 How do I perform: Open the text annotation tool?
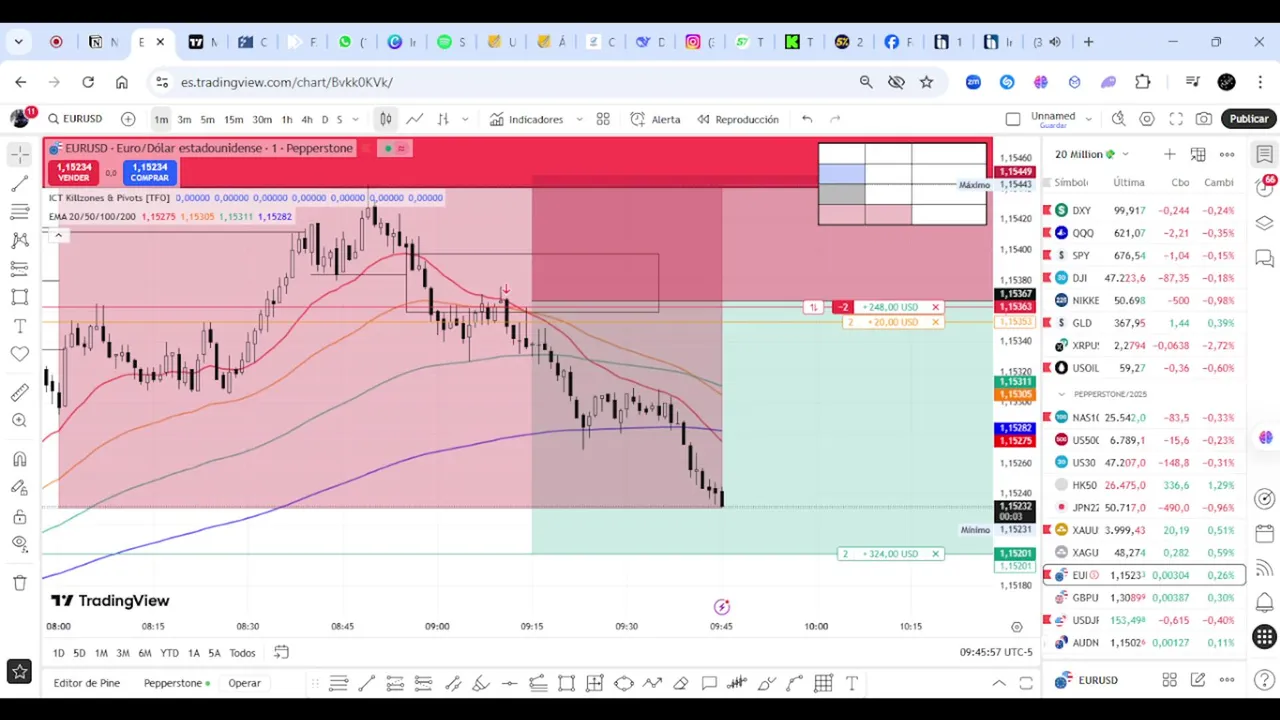(x=19, y=326)
